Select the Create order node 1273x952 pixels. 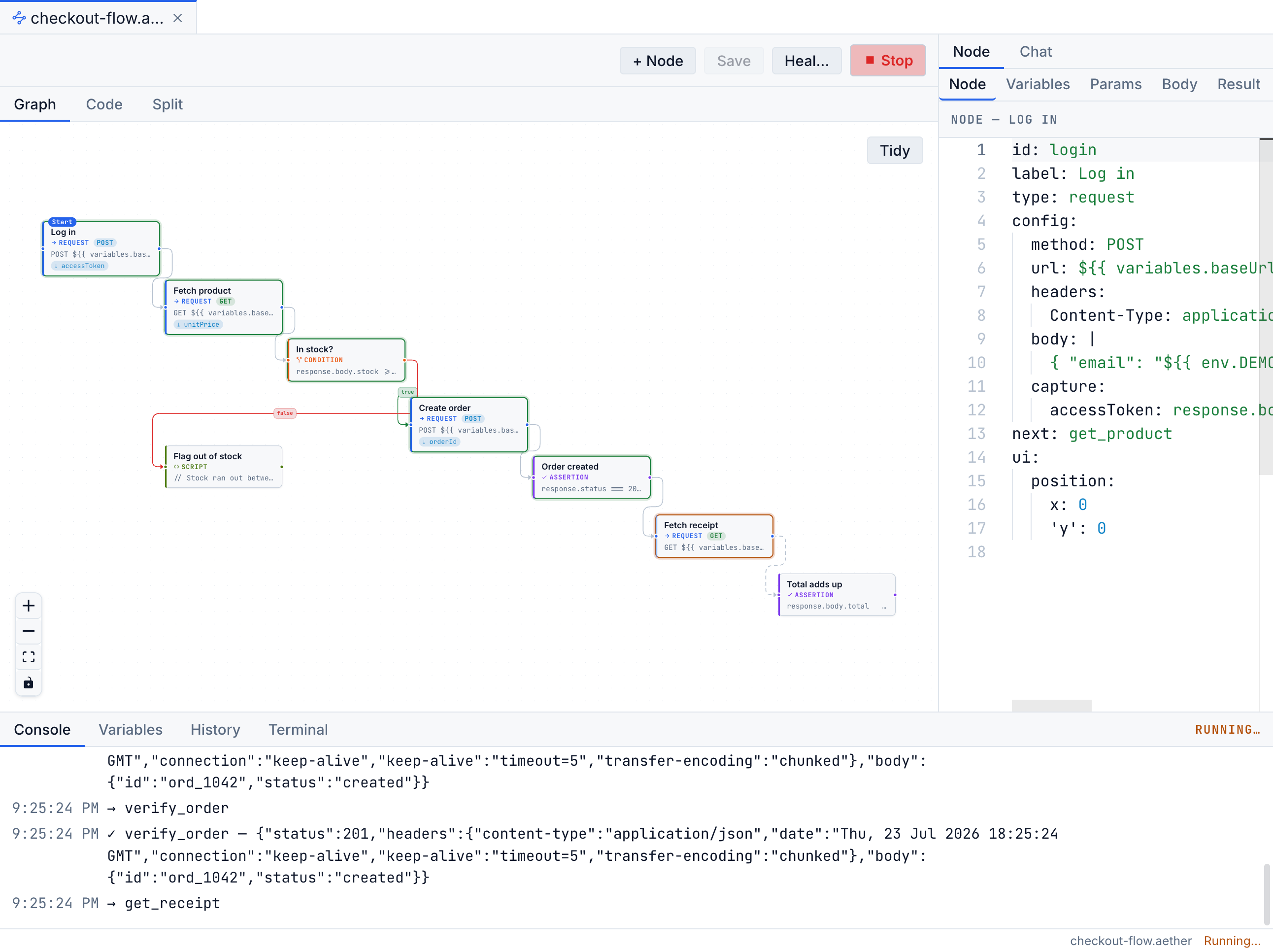469,425
